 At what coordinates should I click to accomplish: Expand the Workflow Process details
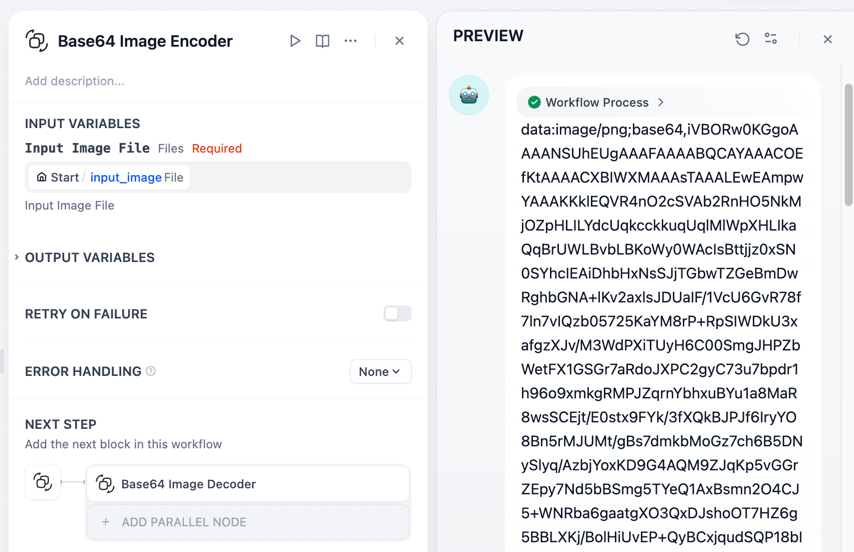pyautogui.click(x=597, y=102)
